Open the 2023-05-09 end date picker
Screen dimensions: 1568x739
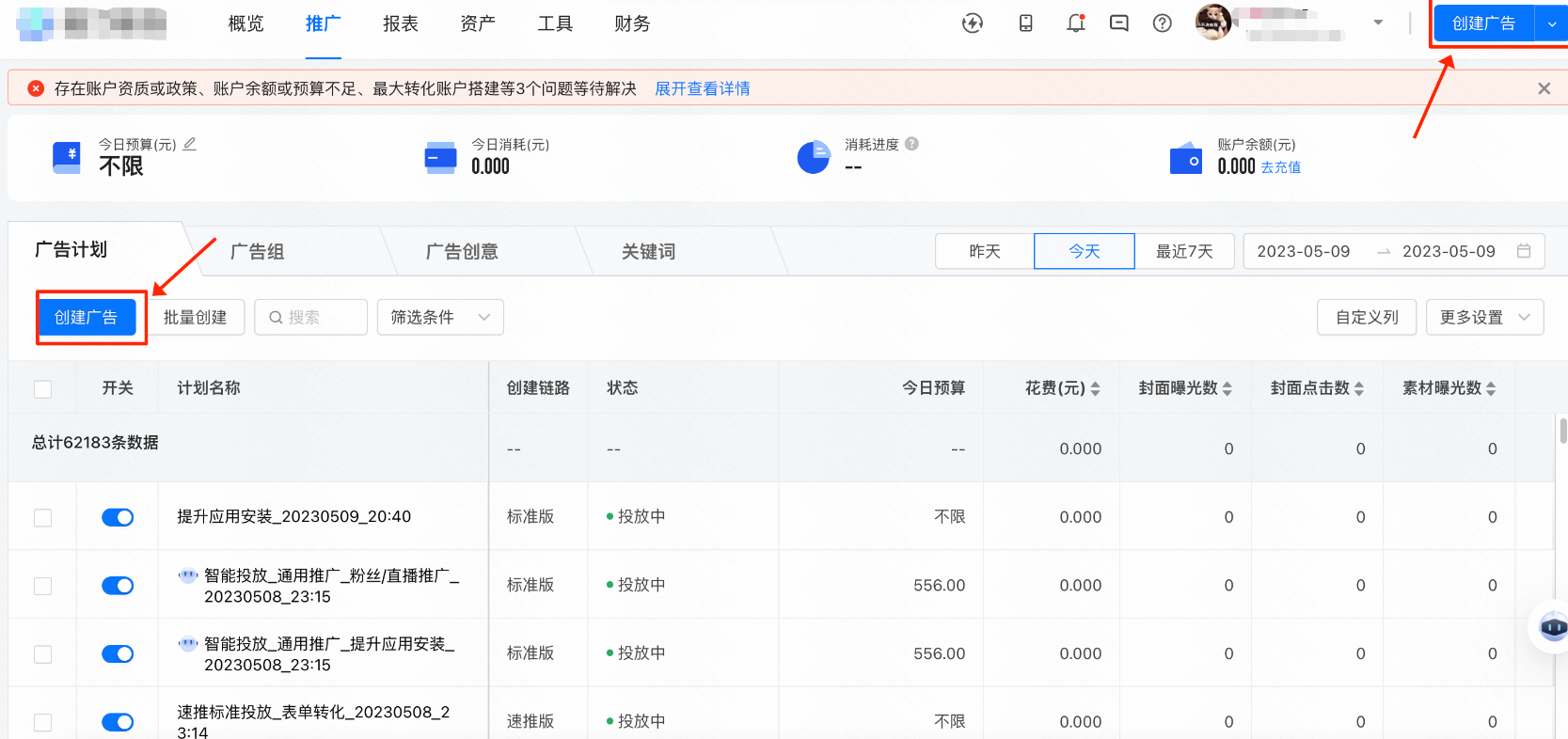[x=1449, y=252]
